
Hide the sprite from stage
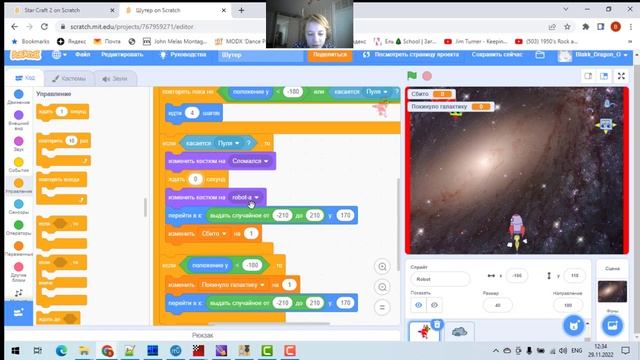point(434,305)
